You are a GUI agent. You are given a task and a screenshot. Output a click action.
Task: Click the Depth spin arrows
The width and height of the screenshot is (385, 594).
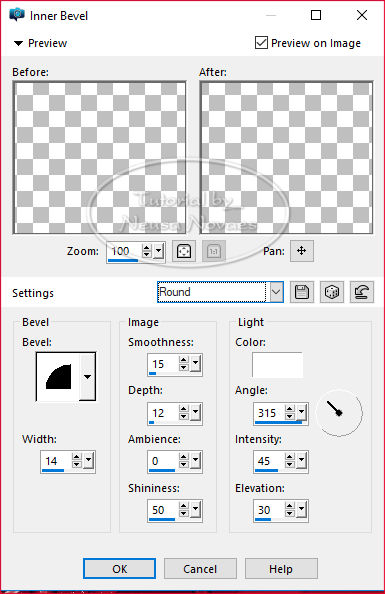183,413
